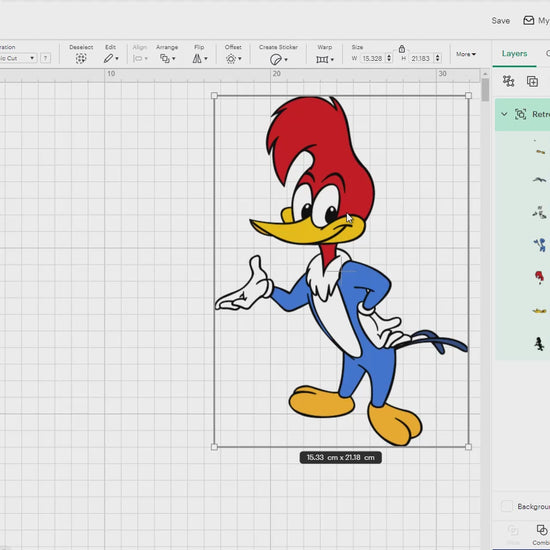Click the top-left selection handle of the image
Screen dimensions: 550x550
coord(214,96)
